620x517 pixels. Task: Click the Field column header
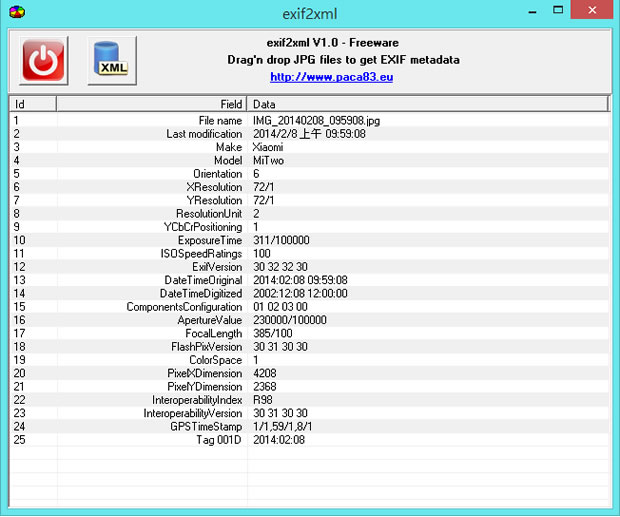coord(152,104)
